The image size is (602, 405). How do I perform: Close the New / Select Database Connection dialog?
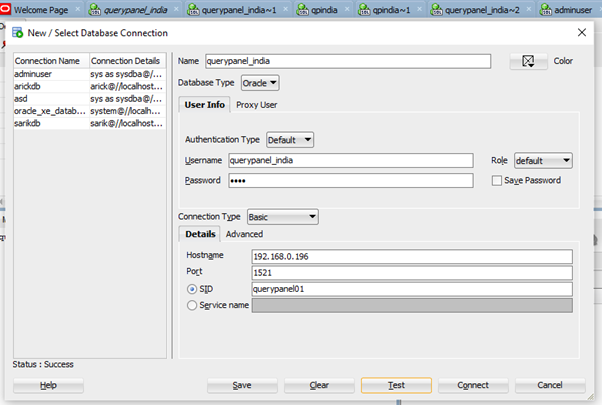(582, 33)
